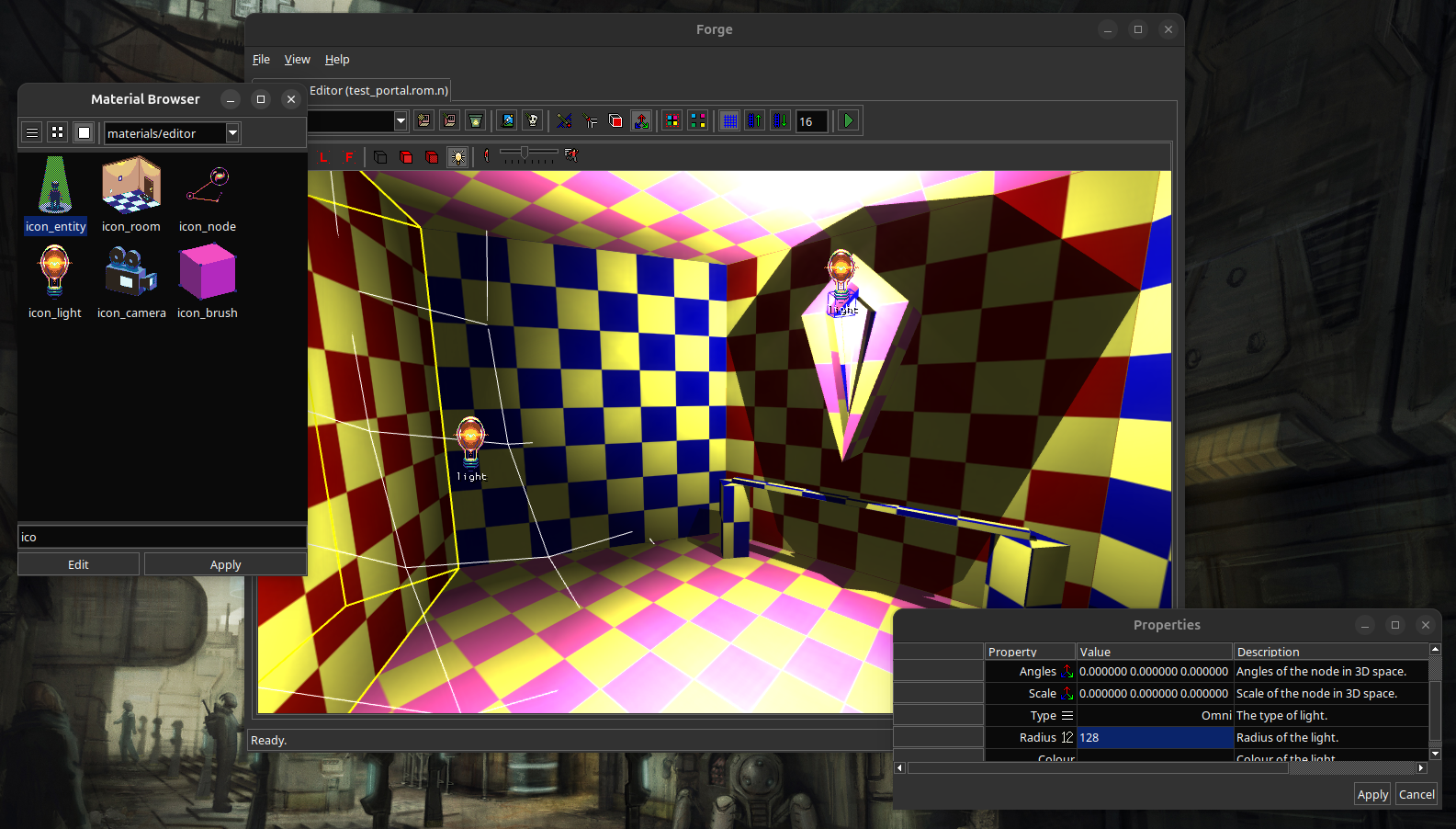Click the green play arrow in toolbar
The height and width of the screenshot is (829, 1456).
(848, 121)
